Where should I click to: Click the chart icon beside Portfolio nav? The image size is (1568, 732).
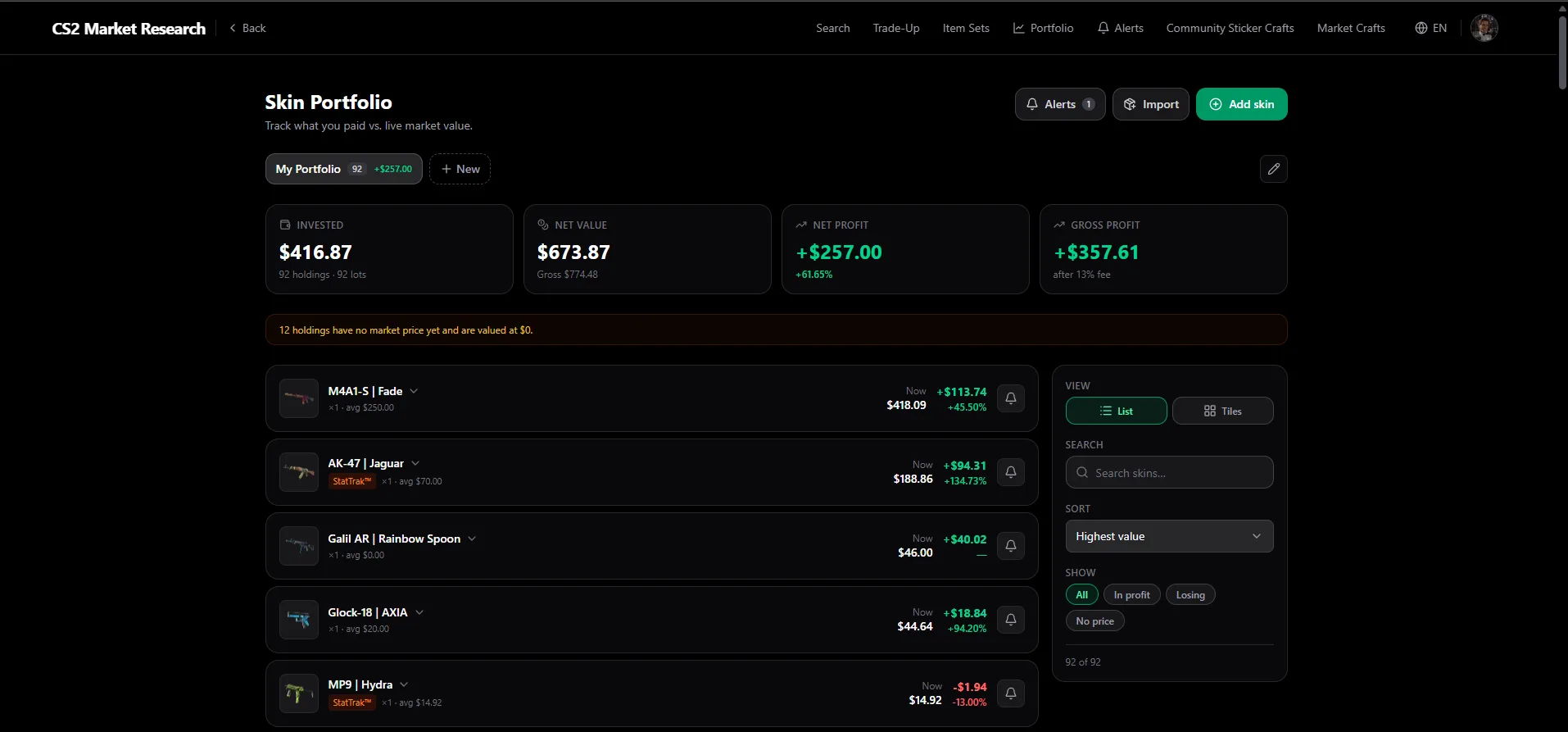click(x=1018, y=28)
